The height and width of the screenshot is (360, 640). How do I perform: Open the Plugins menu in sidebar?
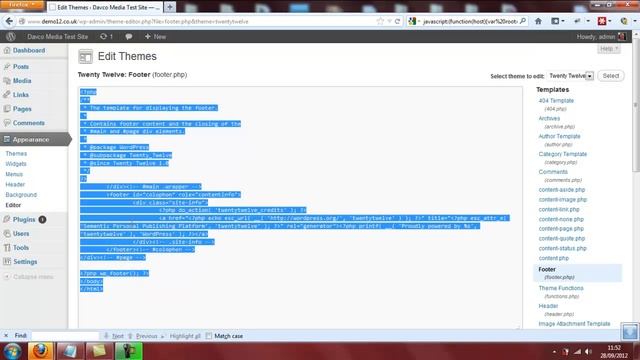[24, 220]
